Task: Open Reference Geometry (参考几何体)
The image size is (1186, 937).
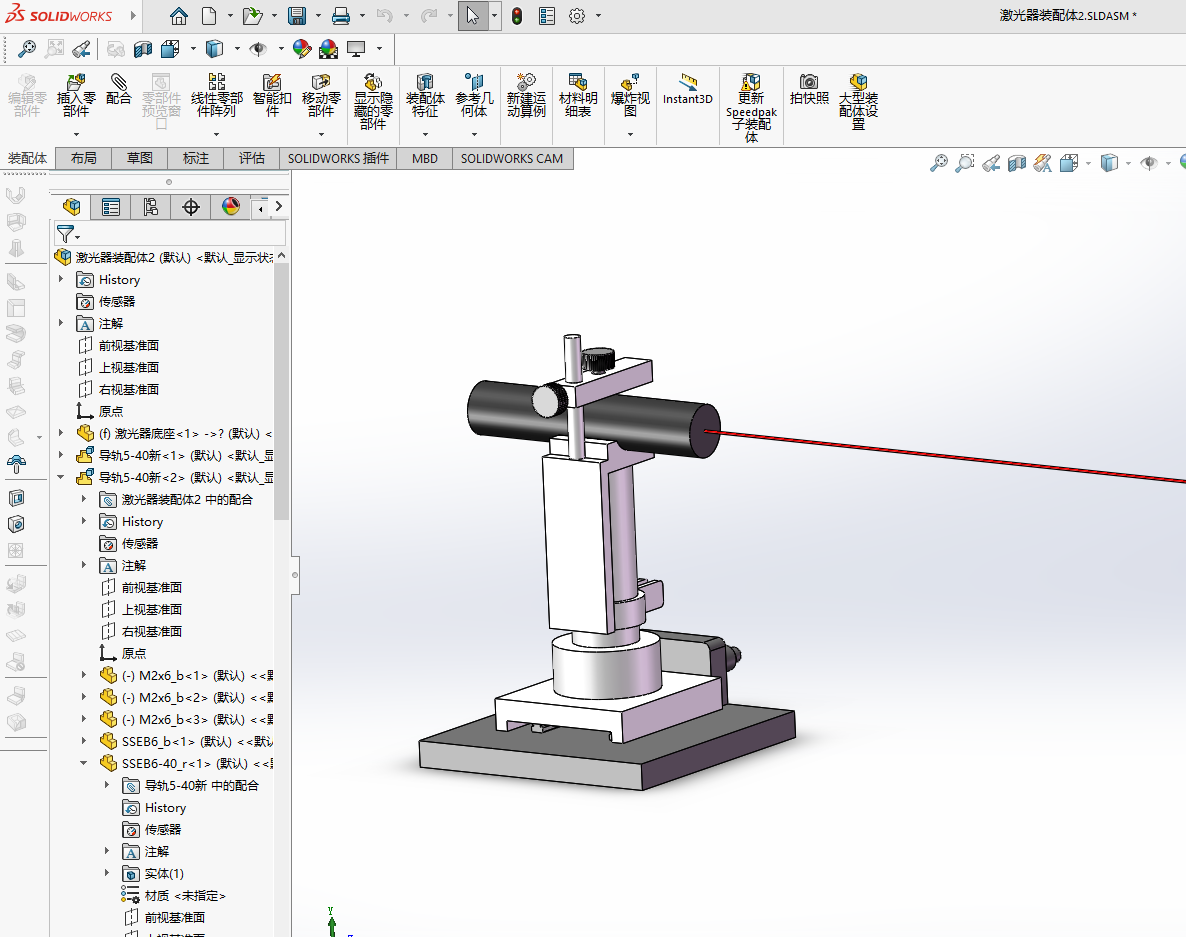Action: (x=474, y=95)
